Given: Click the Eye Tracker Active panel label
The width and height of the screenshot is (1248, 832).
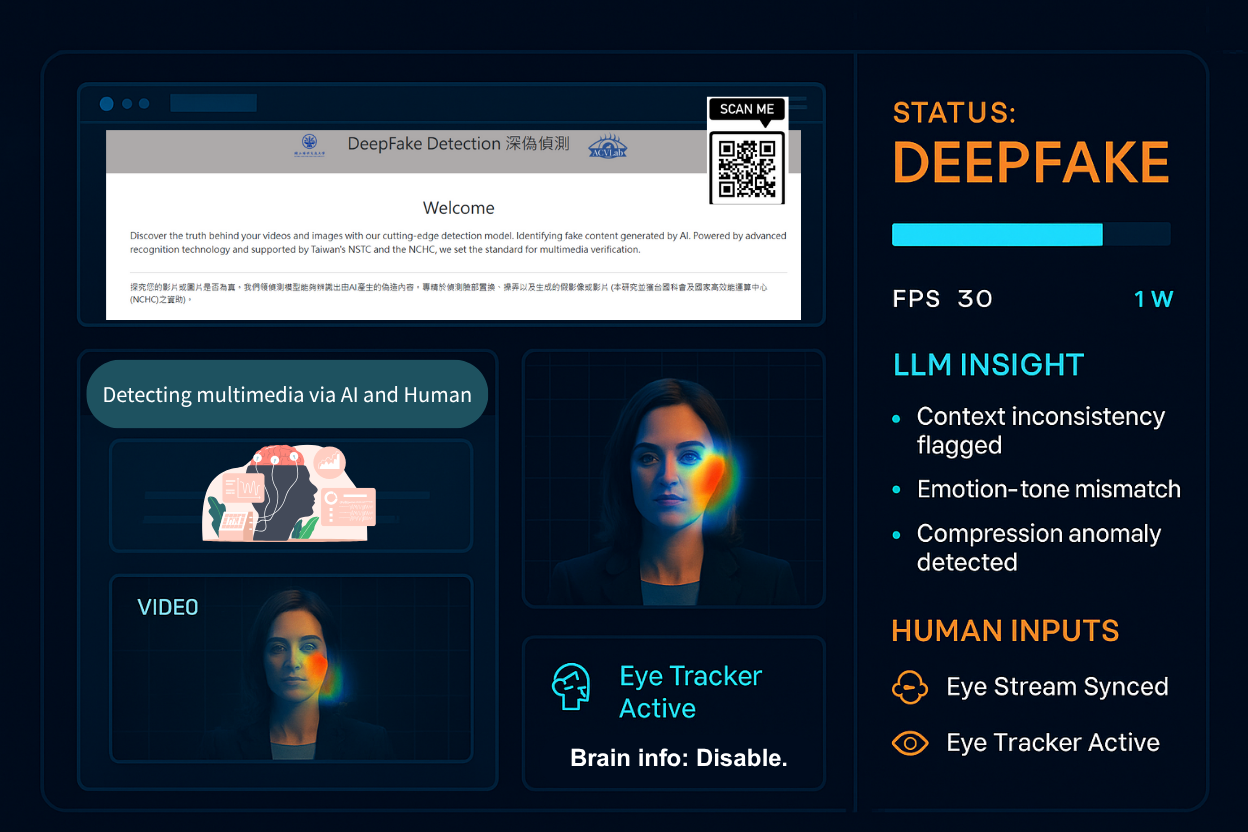Looking at the screenshot, I should tap(690, 692).
